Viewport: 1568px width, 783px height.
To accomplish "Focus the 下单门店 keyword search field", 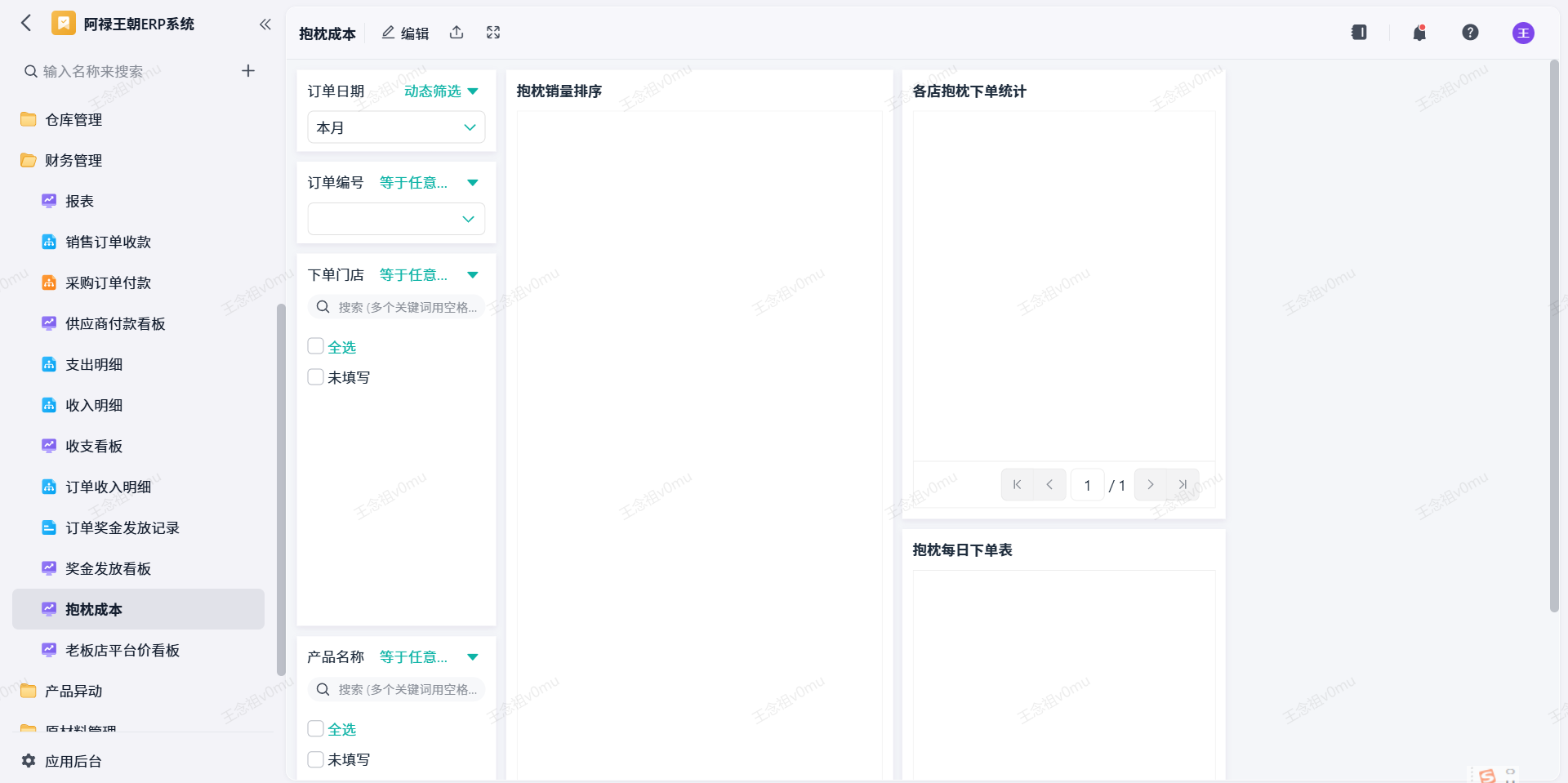I will 396,307.
